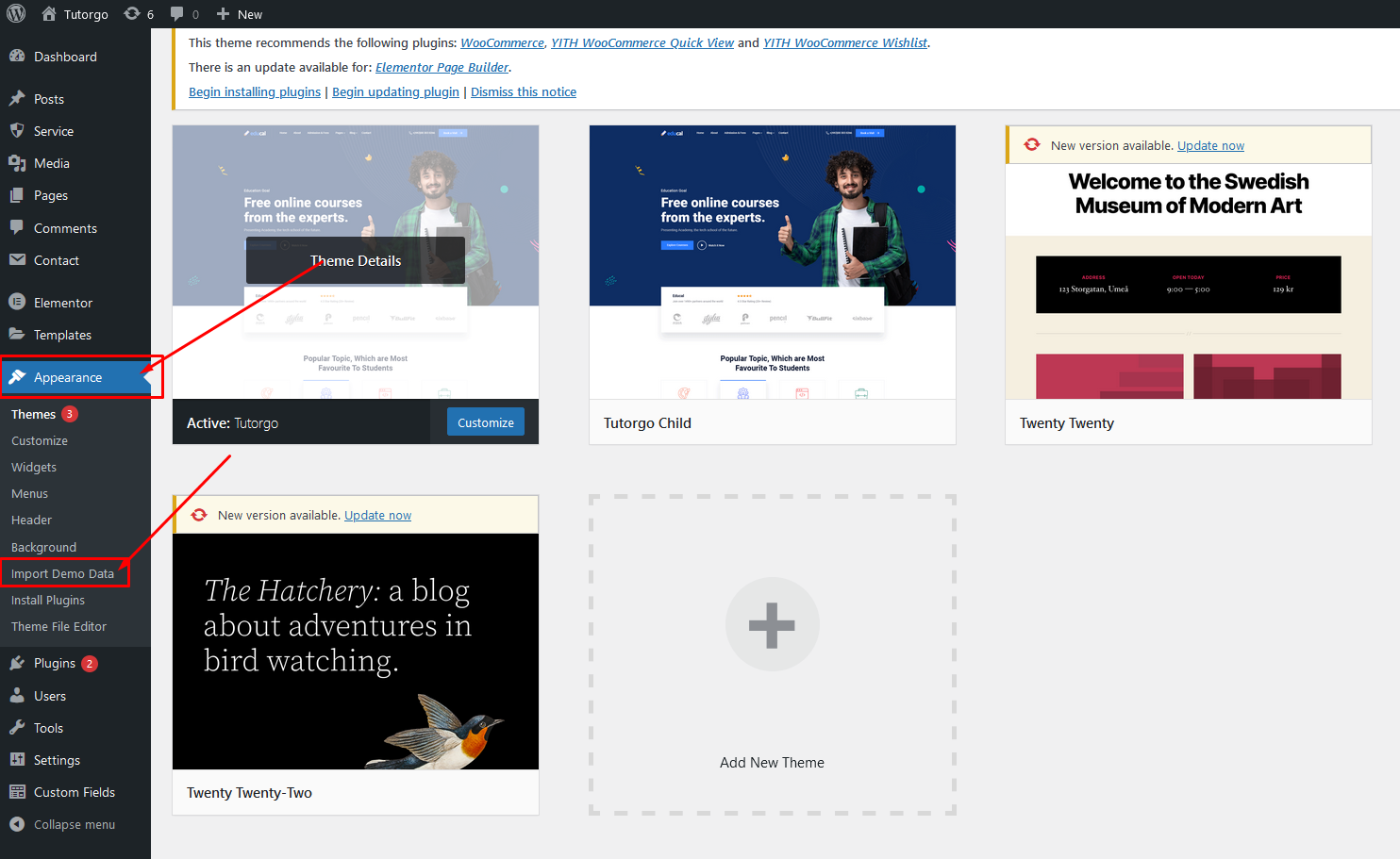Click the updates icon showing 6
The image size is (1400, 859).
[x=132, y=14]
